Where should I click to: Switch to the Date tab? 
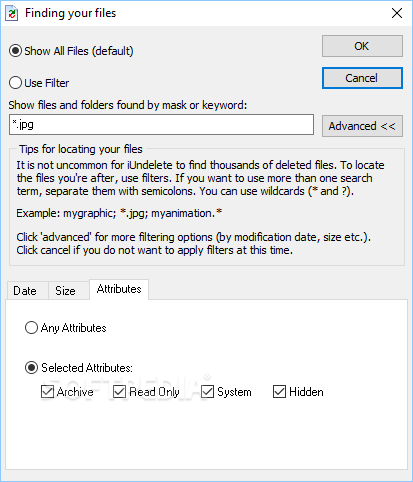pyautogui.click(x=25, y=291)
